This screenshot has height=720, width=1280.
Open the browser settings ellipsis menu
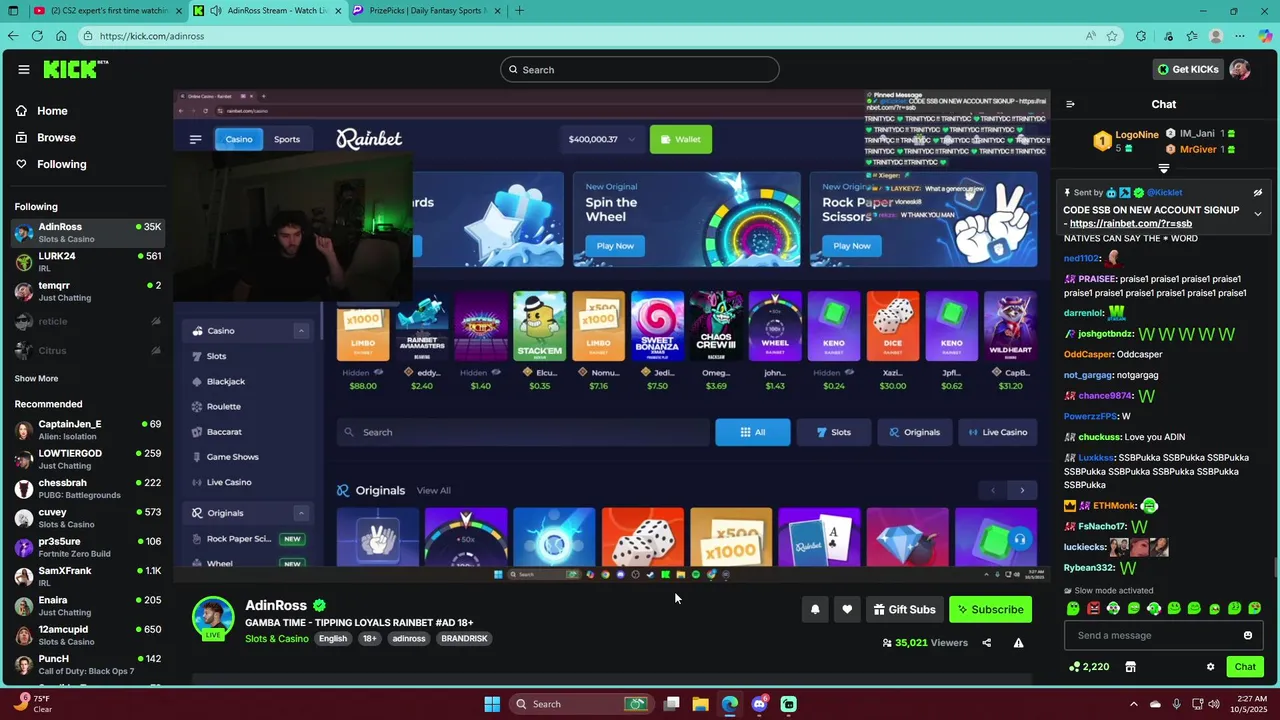(x=1240, y=36)
